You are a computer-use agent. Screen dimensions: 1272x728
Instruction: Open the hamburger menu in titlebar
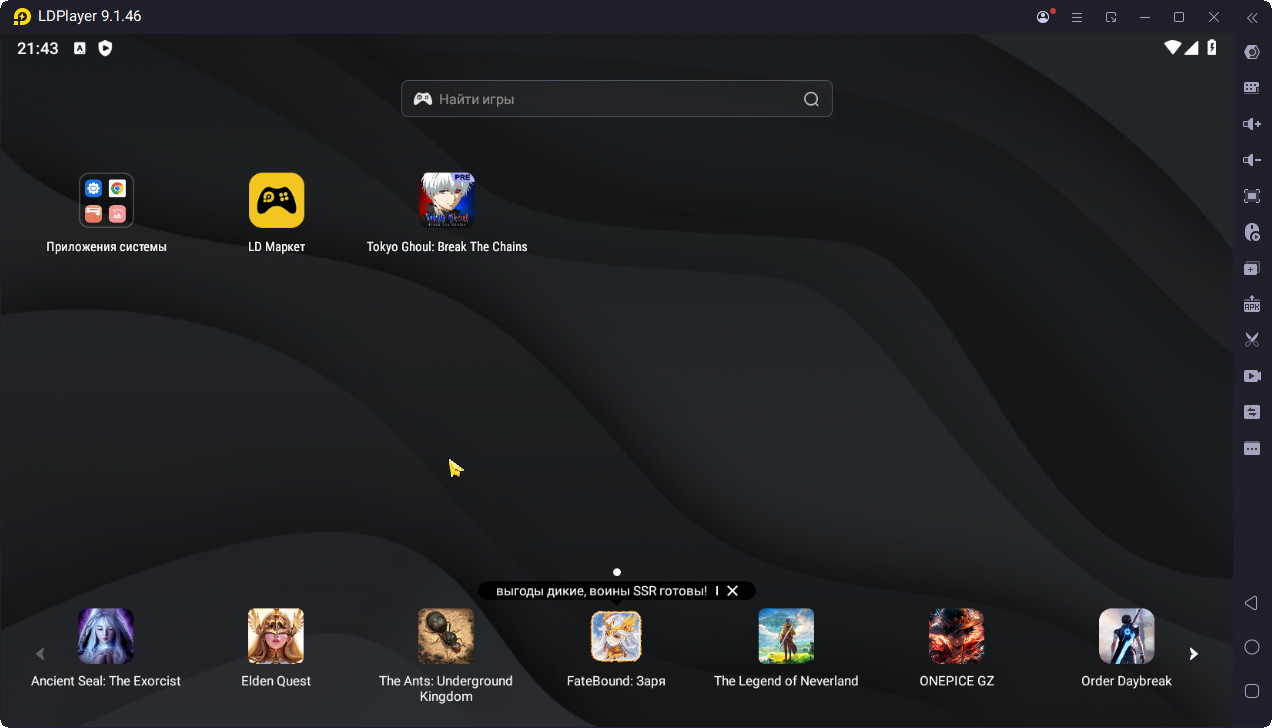coord(1077,17)
